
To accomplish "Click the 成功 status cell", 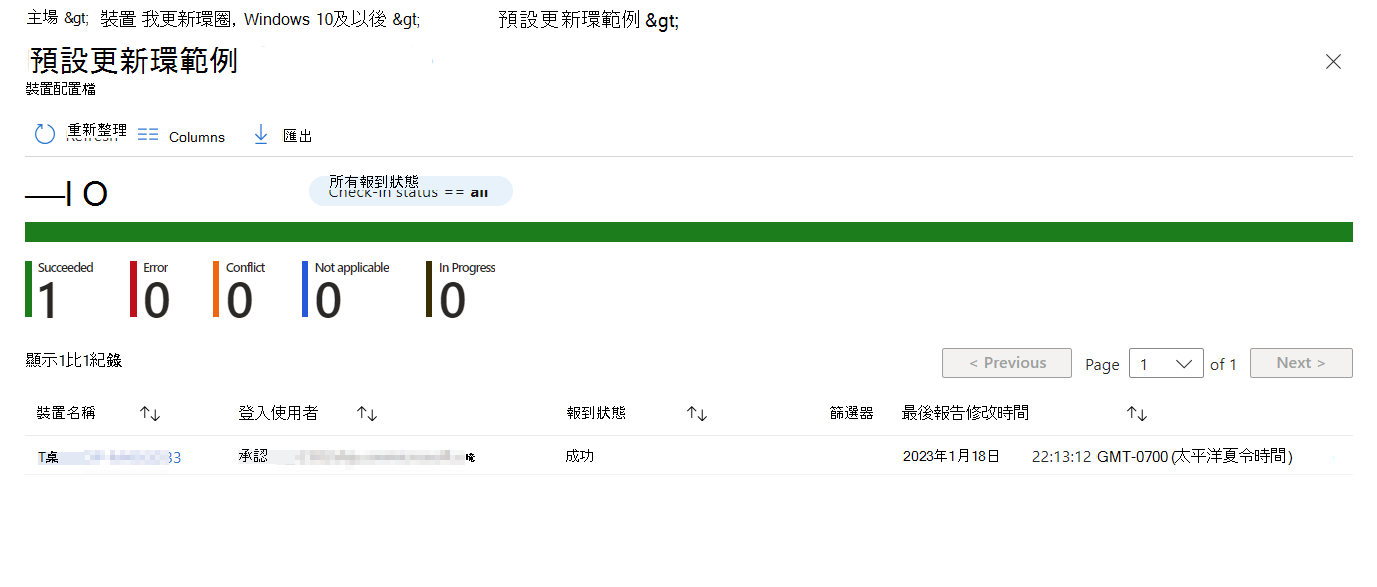I will (580, 456).
